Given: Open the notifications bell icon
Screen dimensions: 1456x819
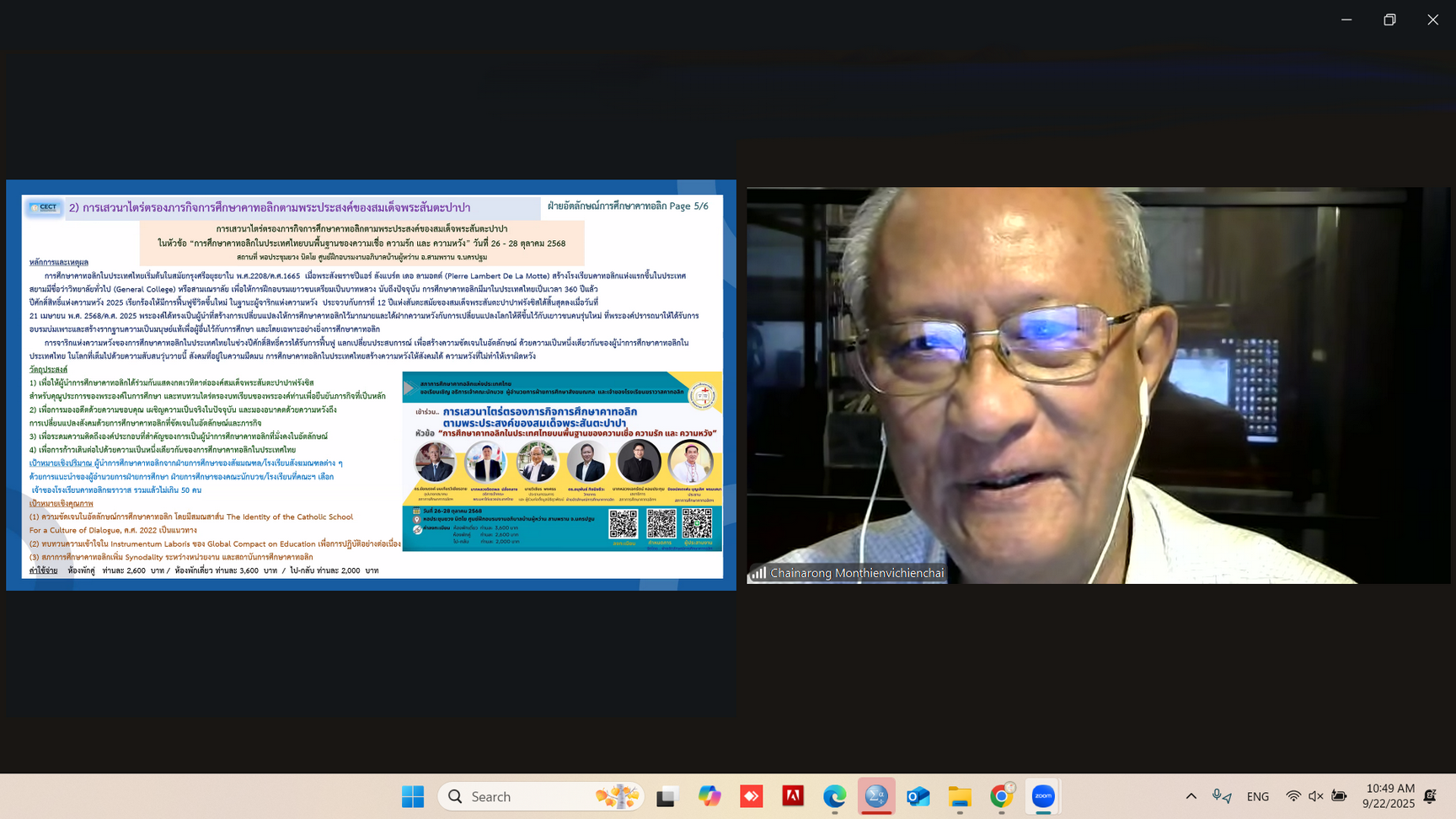Looking at the screenshot, I should click(1430, 796).
